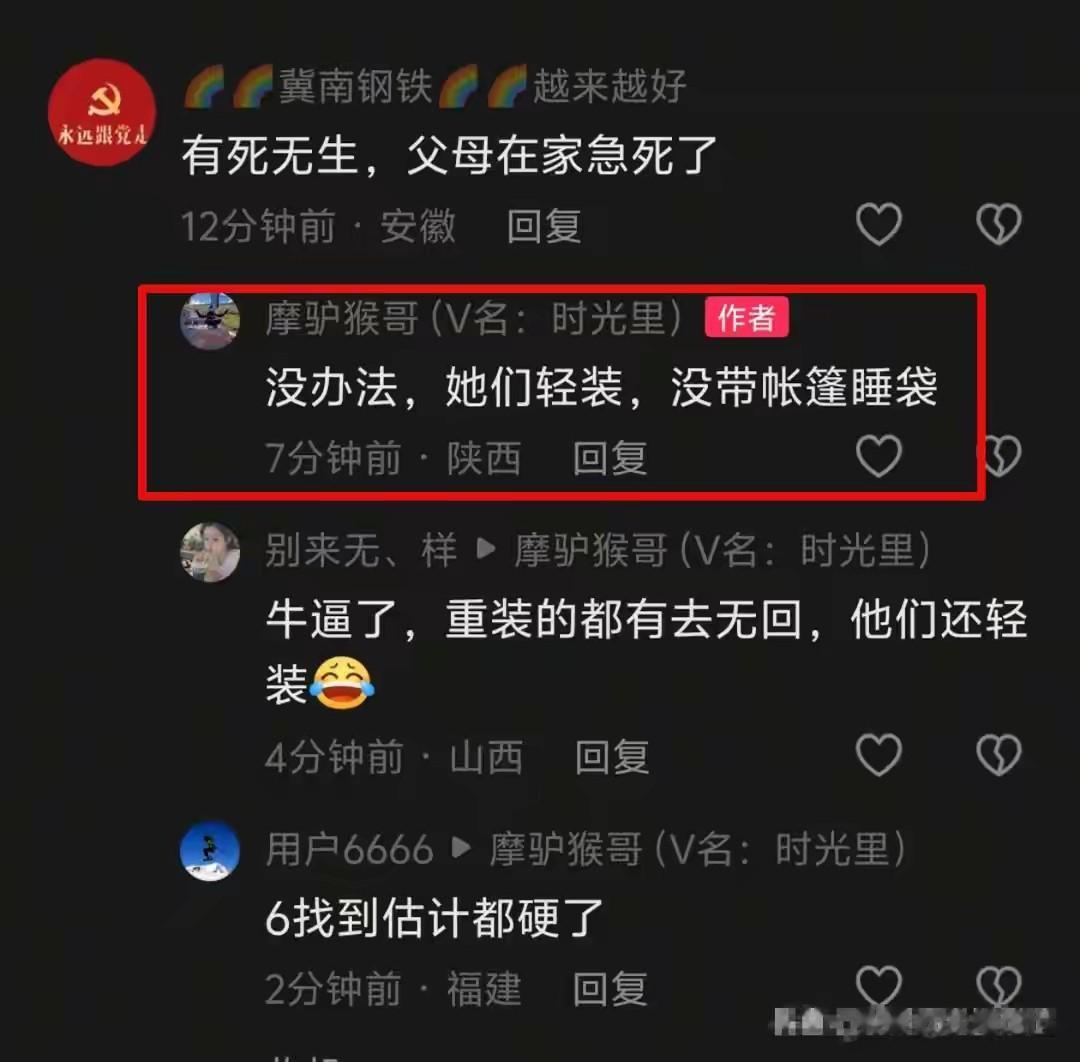
Task: Dislike 用户6666's comment from 福建
Action: (x=998, y=986)
